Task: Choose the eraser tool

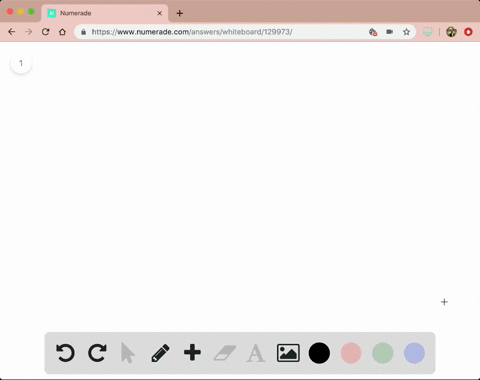Action: coord(224,353)
